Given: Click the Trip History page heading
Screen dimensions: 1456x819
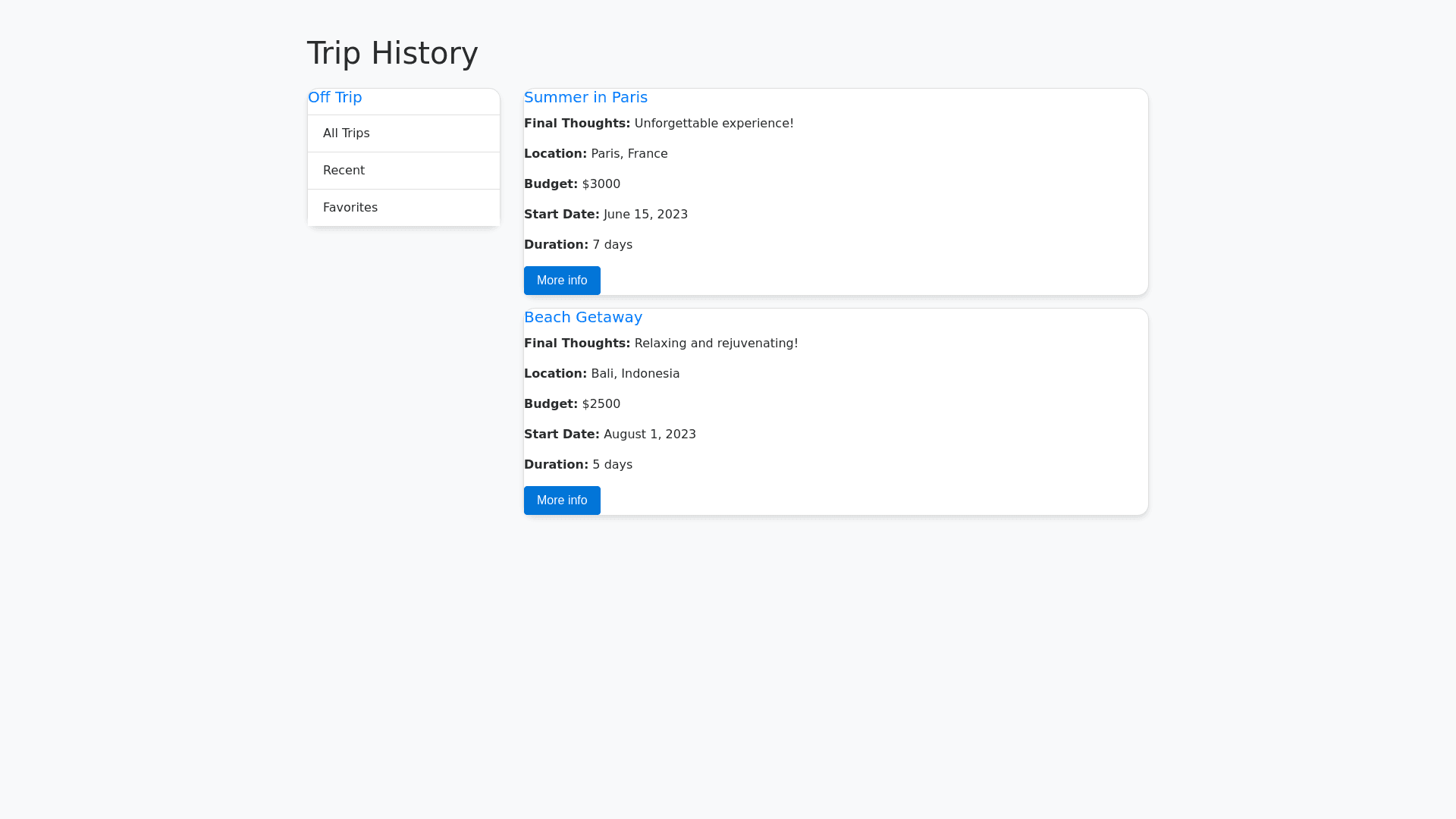Looking at the screenshot, I should pos(392,53).
